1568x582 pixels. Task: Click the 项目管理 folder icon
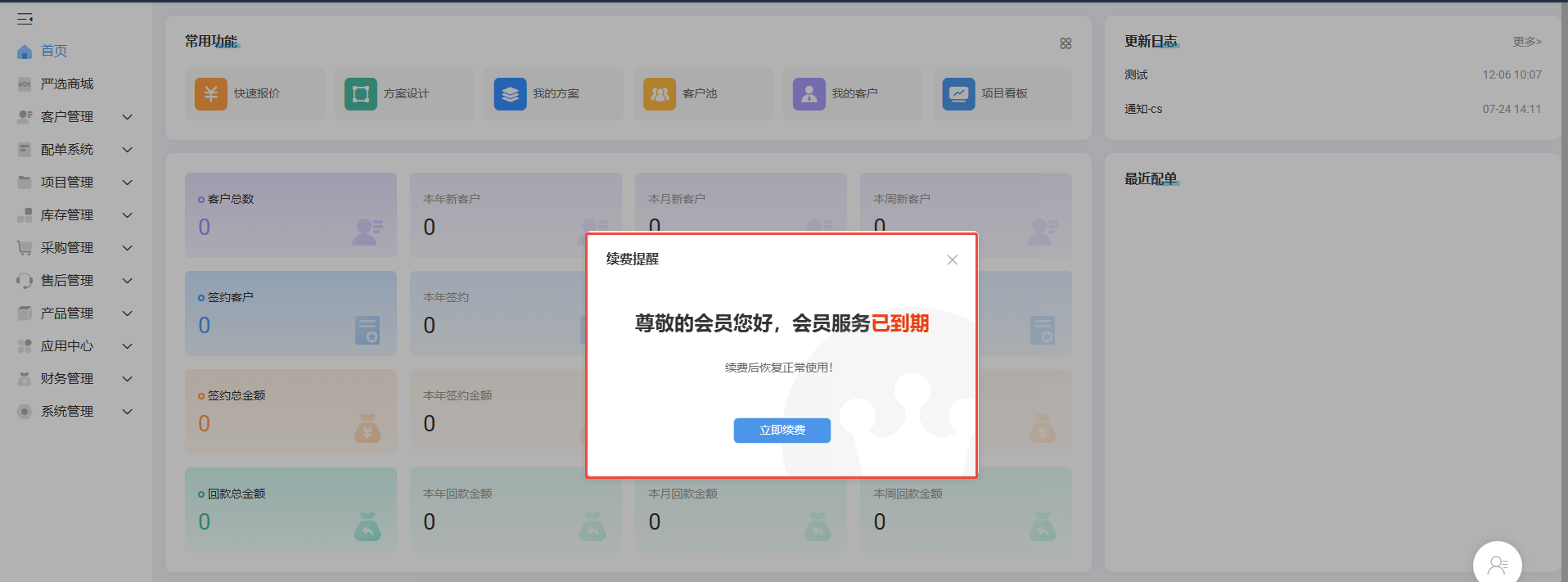25,183
